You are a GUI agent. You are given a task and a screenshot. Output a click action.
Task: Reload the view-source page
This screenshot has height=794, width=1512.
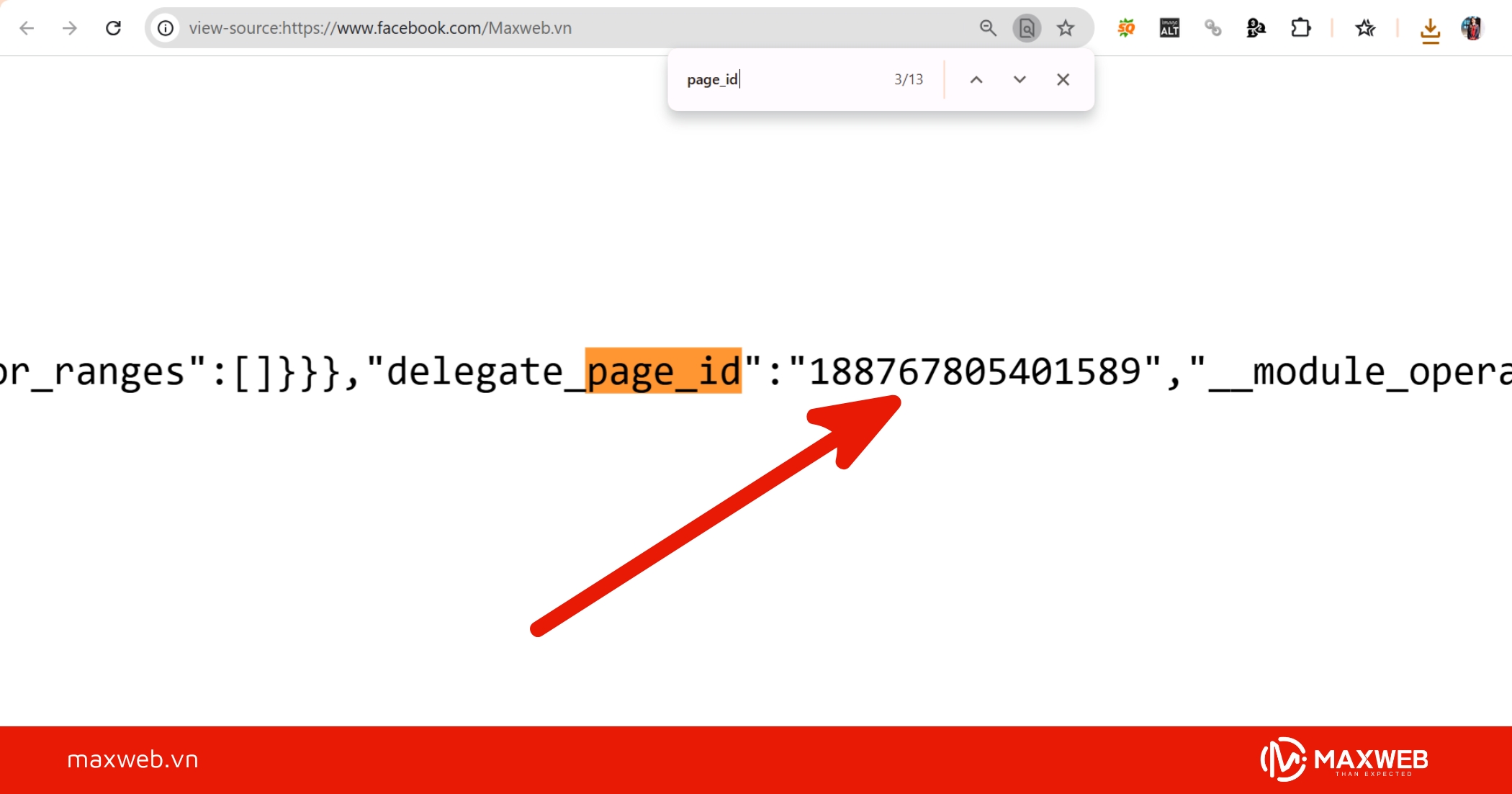click(113, 28)
